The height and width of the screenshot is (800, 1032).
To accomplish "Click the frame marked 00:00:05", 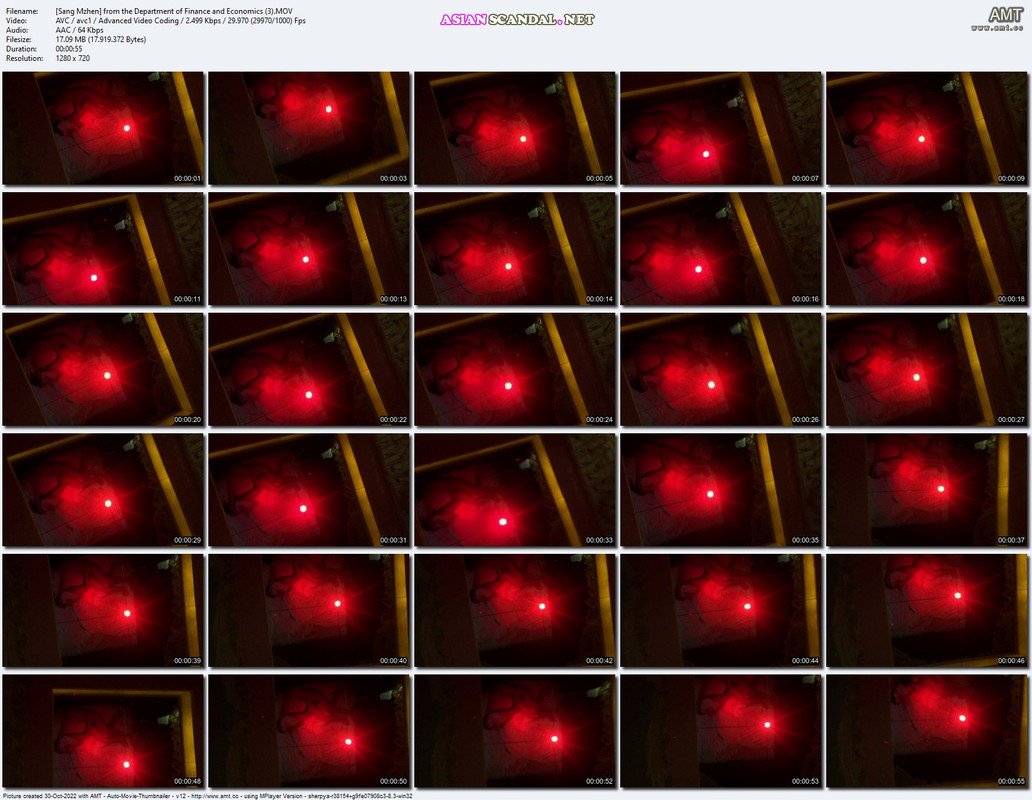I will 515,128.
